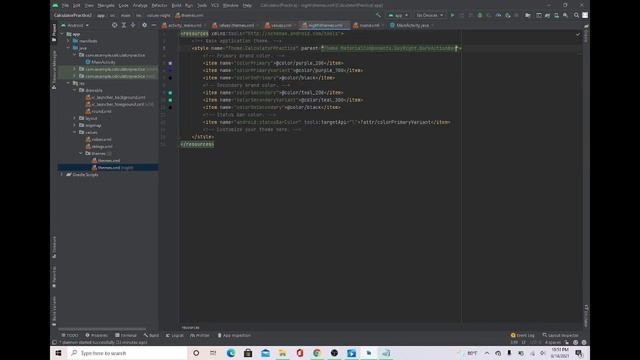640x360 pixels.
Task: Expand the layout folder
Action: tap(75, 118)
